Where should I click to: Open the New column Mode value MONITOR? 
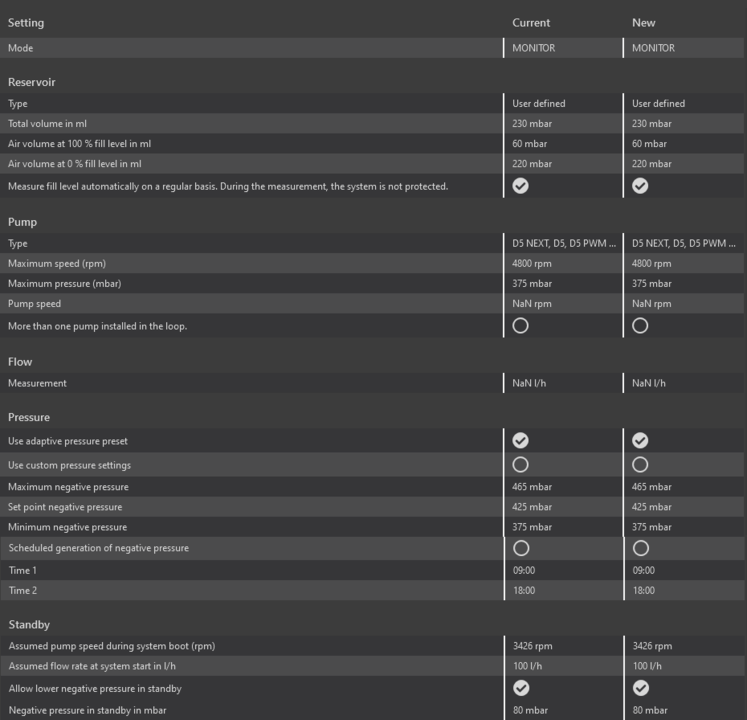[x=654, y=48]
